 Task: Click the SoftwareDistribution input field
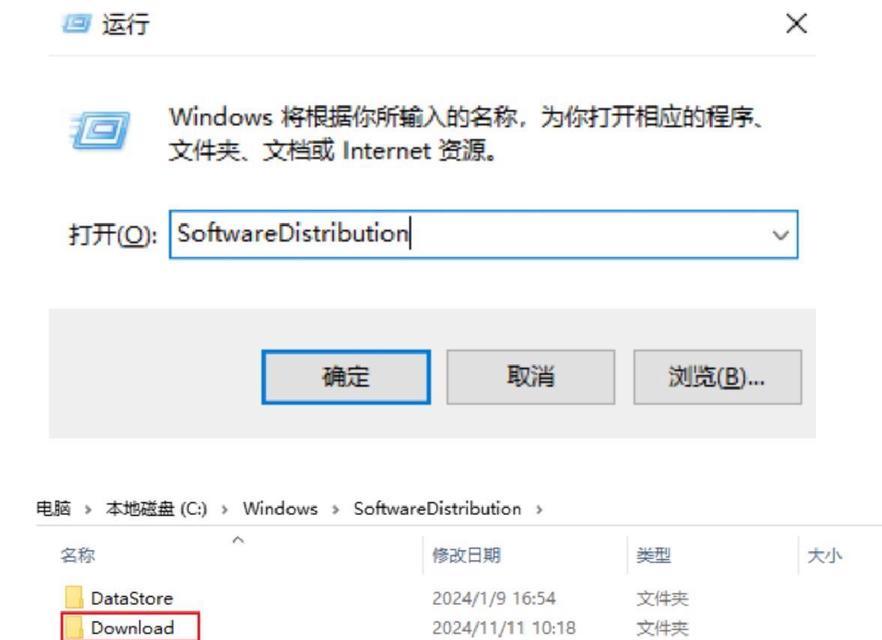click(483, 235)
